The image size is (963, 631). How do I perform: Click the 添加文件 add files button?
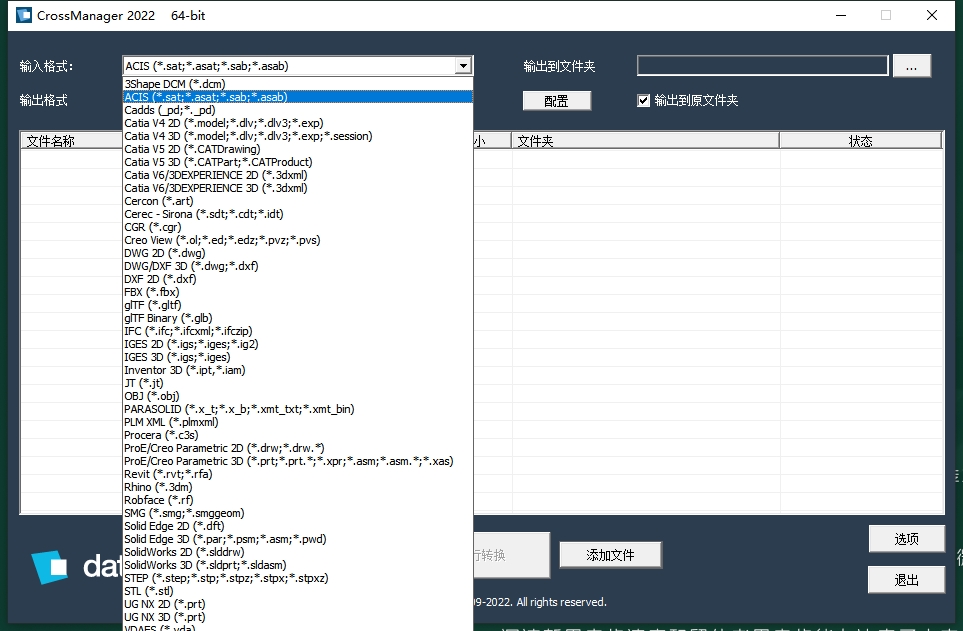point(610,553)
